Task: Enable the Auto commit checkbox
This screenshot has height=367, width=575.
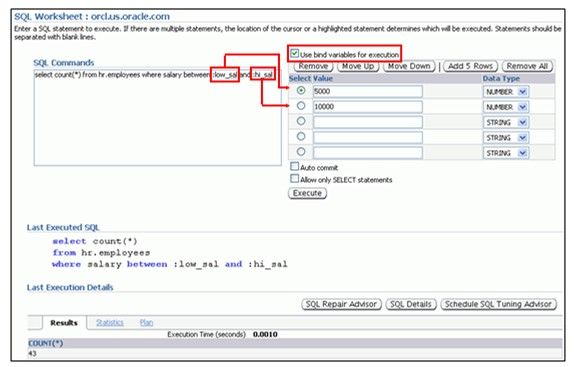Action: 294,166
